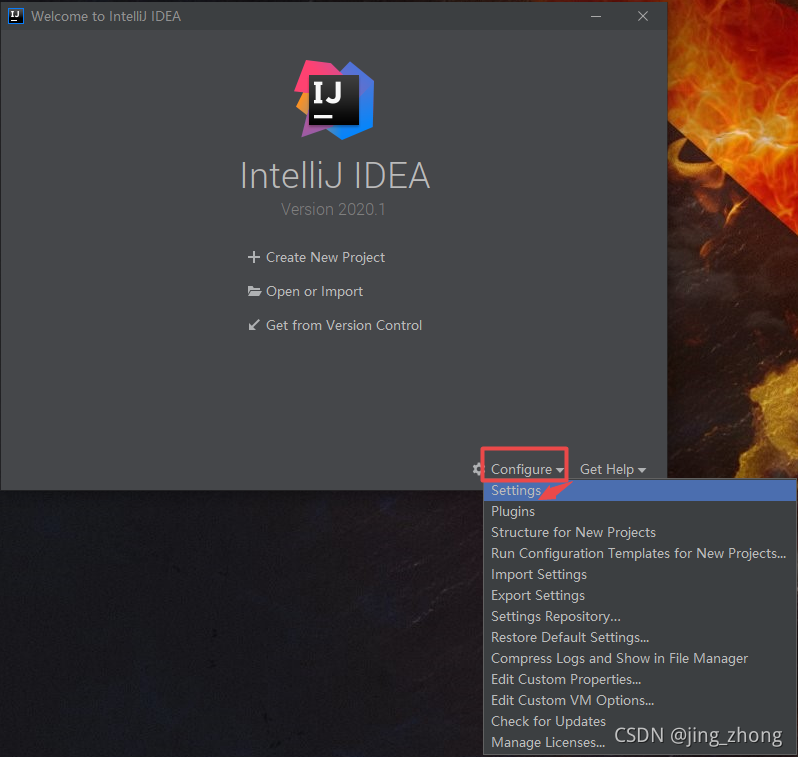Click the IntelliJ IDEA logo image
This screenshot has width=798, height=757.
tap(334, 100)
